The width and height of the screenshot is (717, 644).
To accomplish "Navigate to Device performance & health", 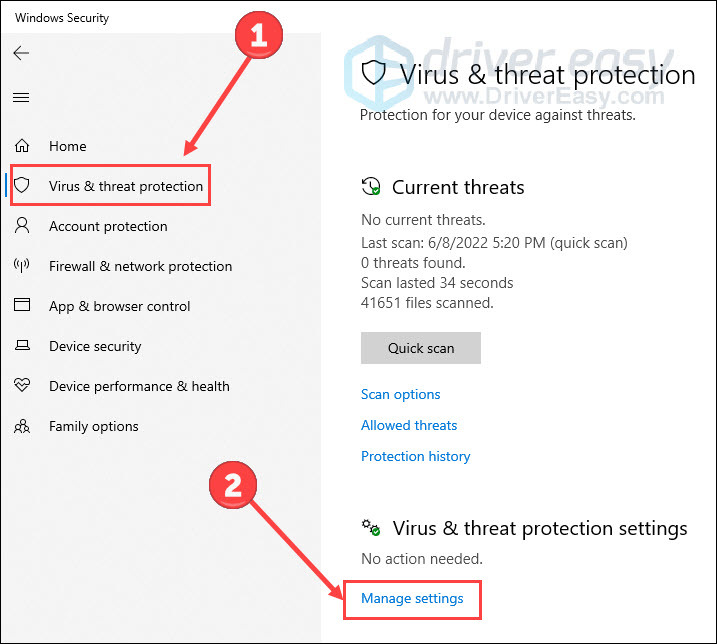I will 139,386.
